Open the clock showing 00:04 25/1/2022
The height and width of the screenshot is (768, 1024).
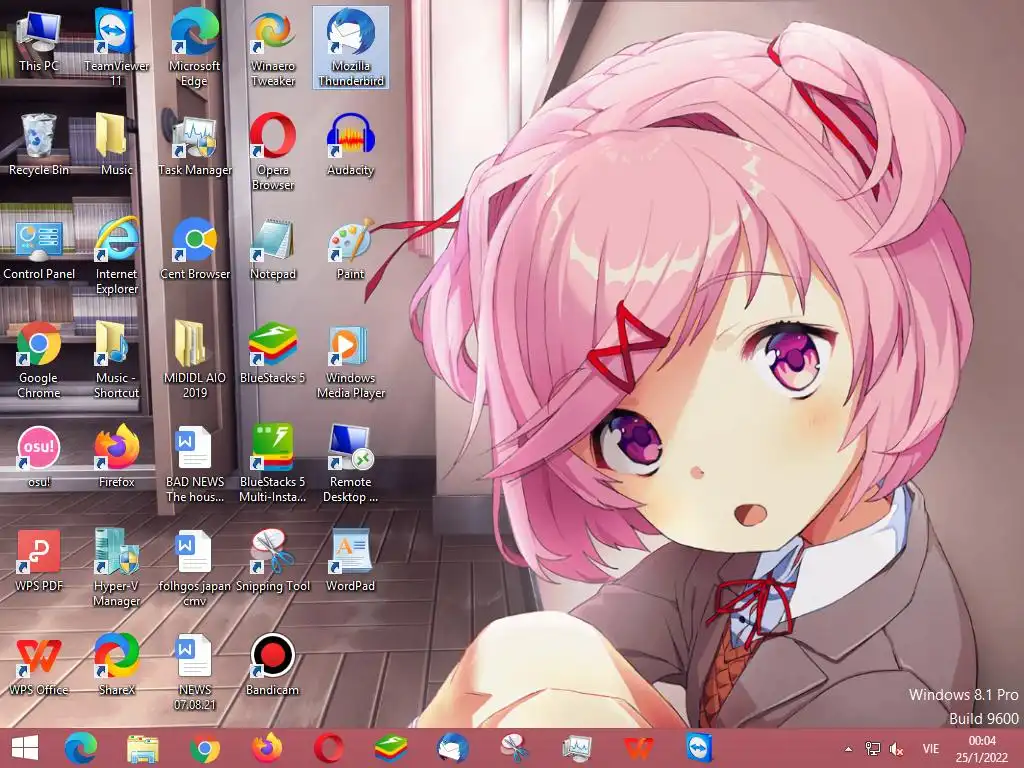(982, 749)
